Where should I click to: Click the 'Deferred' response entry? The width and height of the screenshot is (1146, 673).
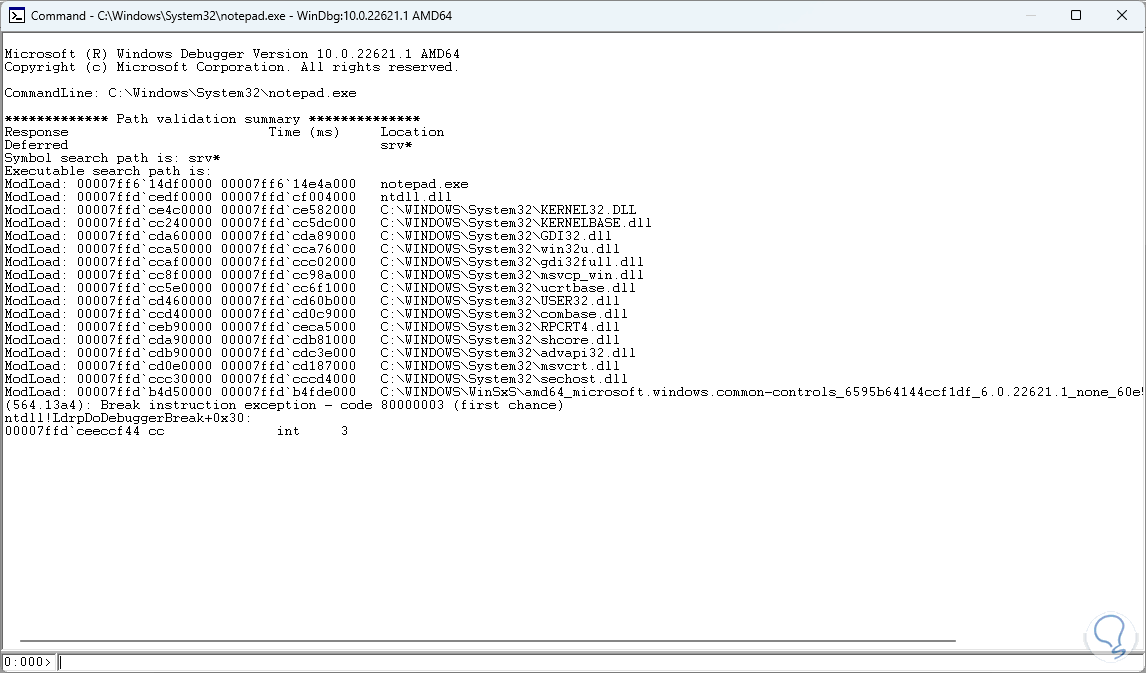coord(37,145)
